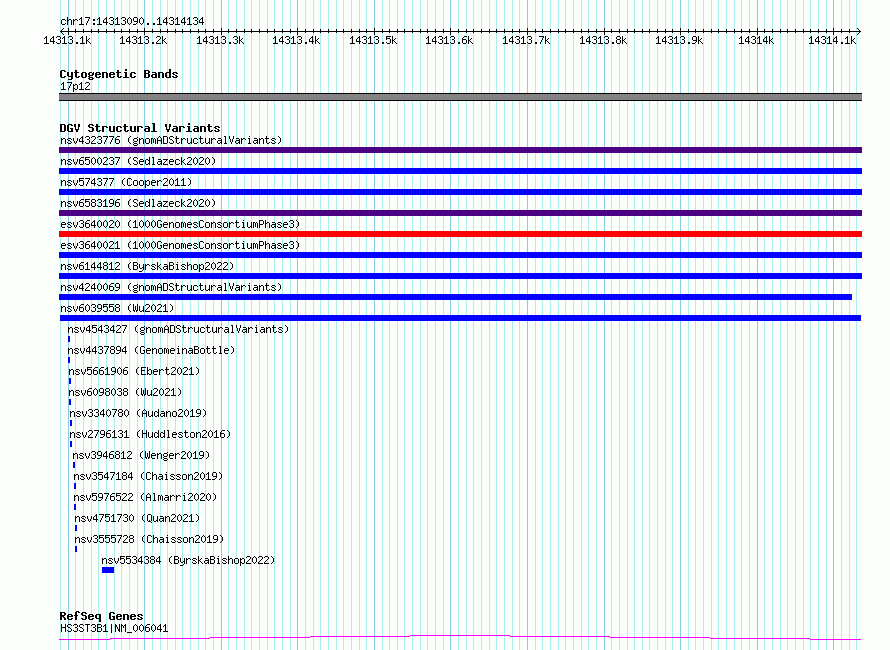
Task: Select variant label nsv6500237 (Sedlazeck2020)
Action: (138, 161)
